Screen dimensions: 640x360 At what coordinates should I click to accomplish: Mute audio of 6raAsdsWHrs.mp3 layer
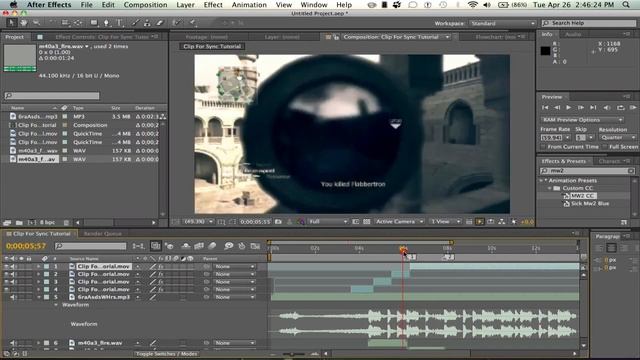click(13, 297)
